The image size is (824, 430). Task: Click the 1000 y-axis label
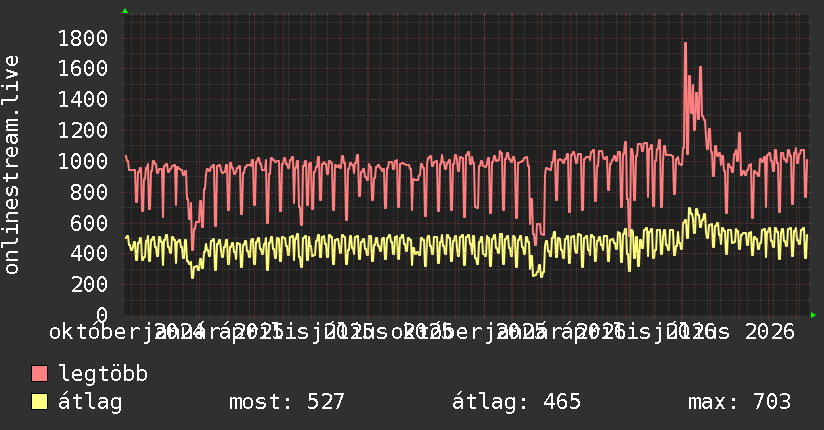point(83,161)
